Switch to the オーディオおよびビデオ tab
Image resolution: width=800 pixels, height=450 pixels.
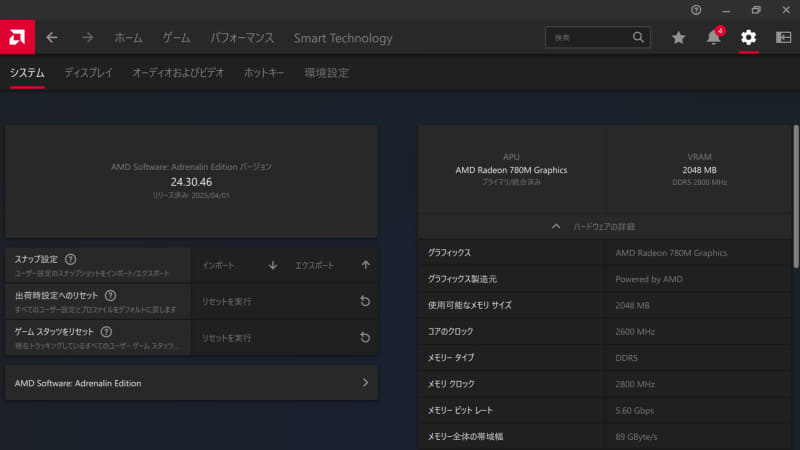click(178, 73)
